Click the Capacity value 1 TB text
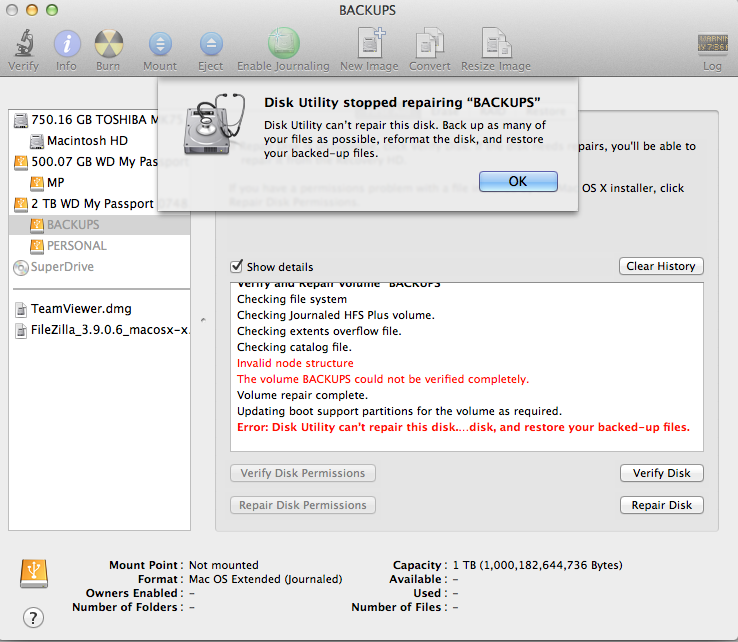This screenshot has width=738, height=642. pyautogui.click(x=537, y=565)
